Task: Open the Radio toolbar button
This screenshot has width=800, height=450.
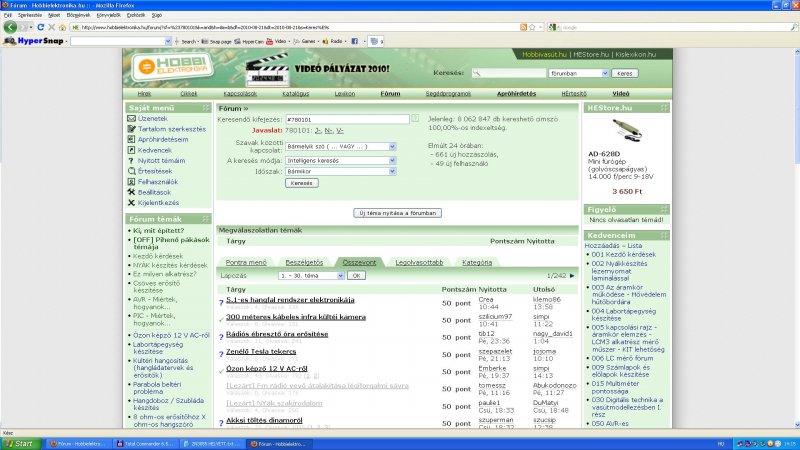Action: point(334,41)
